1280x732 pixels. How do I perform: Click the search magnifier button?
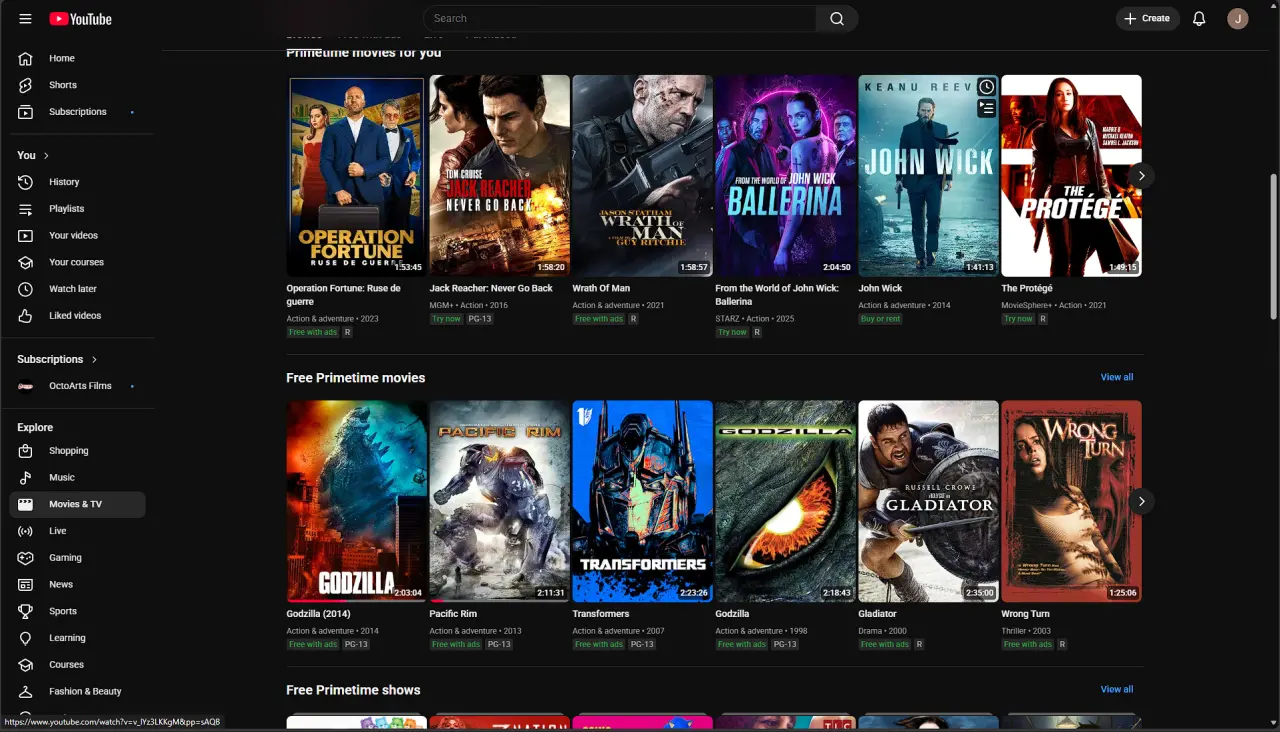pos(837,18)
